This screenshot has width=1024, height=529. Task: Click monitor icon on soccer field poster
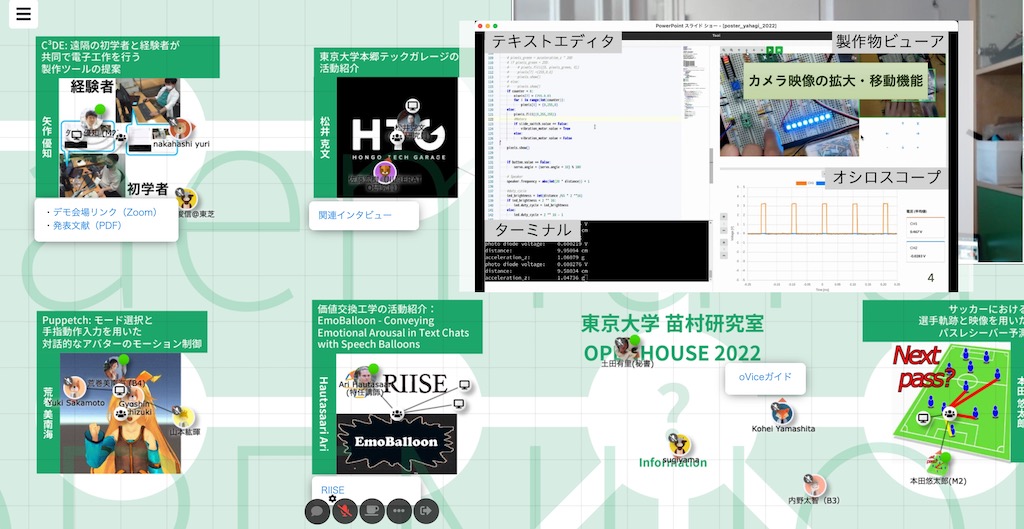pos(923,417)
